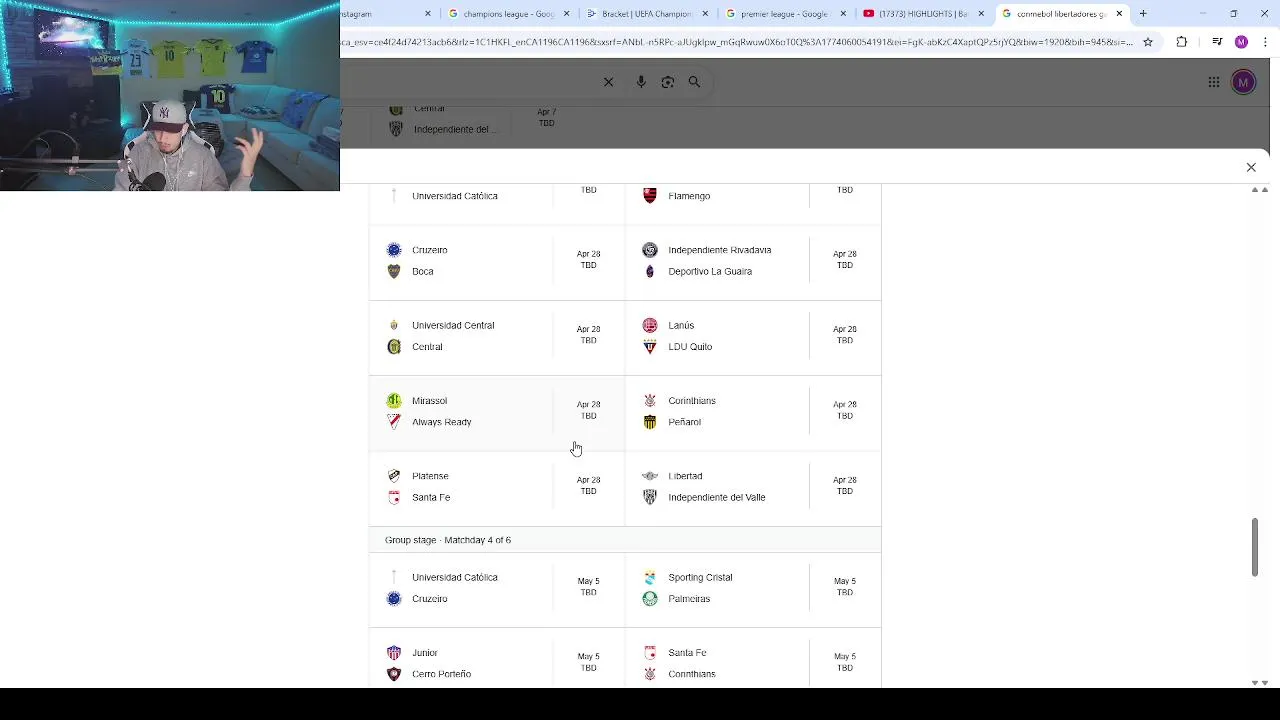
Task: Open the Chrome profile avatar in toolbar
Action: click(1241, 42)
